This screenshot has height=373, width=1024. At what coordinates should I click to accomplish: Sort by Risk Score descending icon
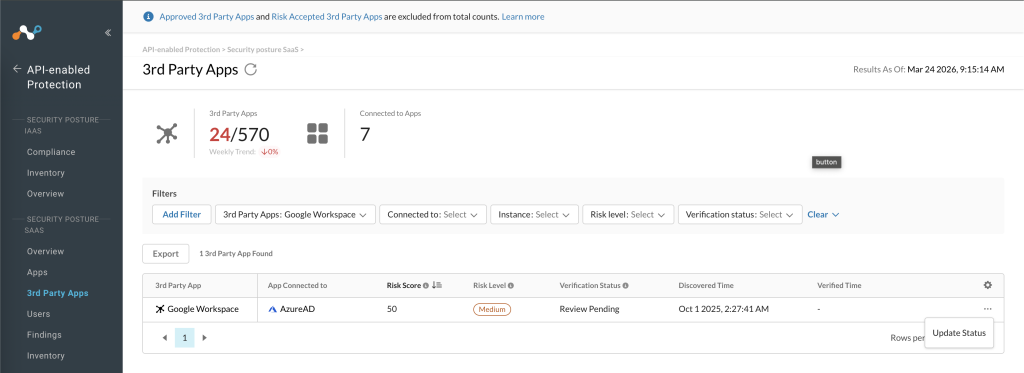438,285
